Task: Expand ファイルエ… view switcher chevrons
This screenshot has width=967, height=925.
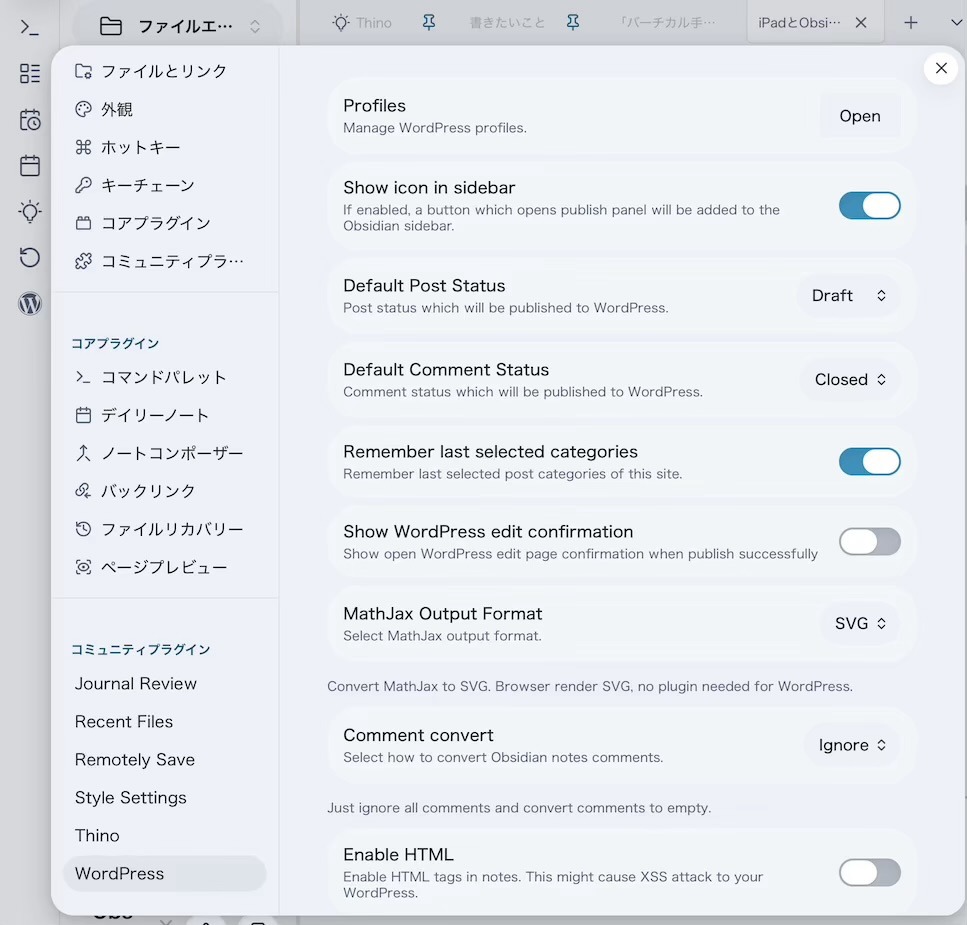Action: pyautogui.click(x=255, y=27)
